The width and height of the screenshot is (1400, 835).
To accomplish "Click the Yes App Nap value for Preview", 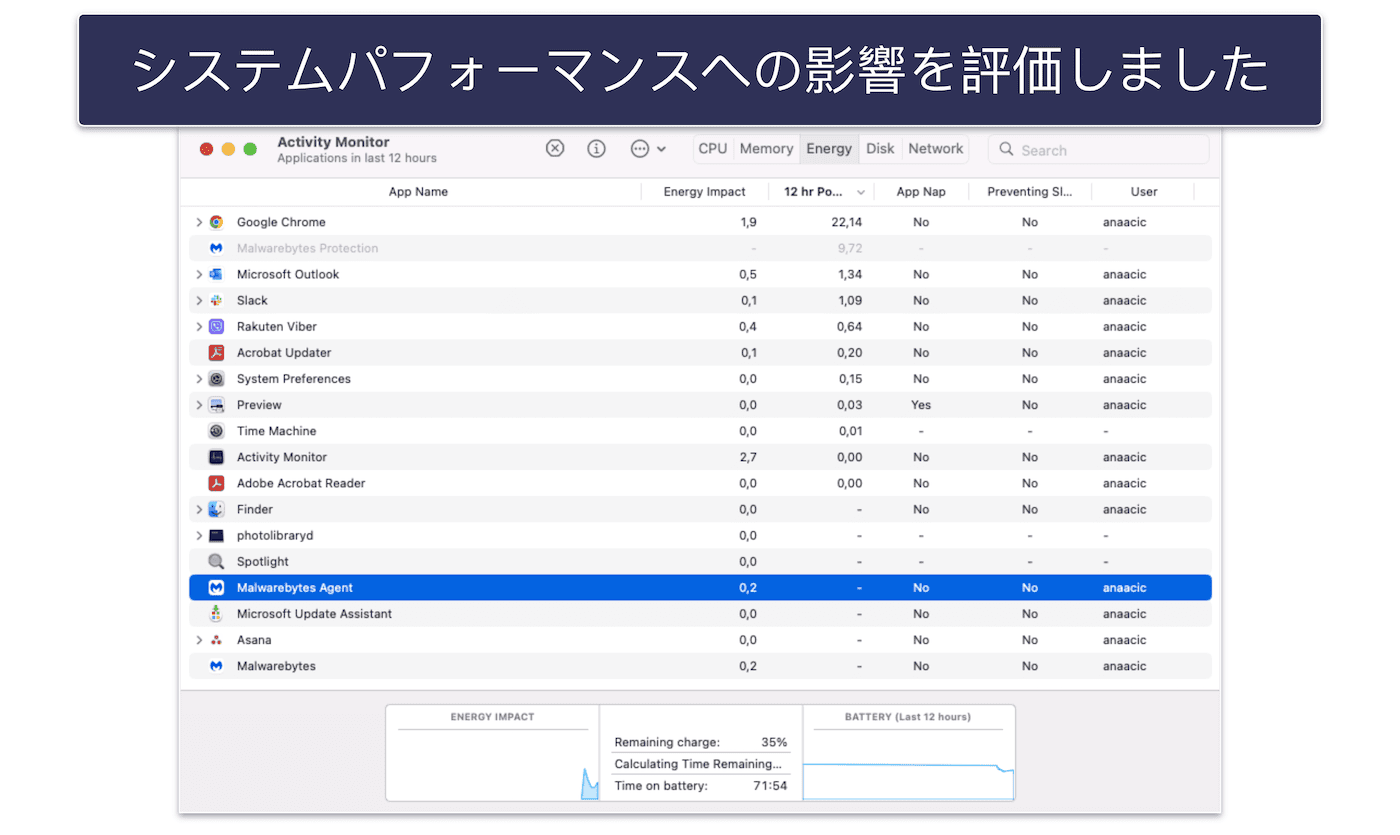I will (921, 405).
